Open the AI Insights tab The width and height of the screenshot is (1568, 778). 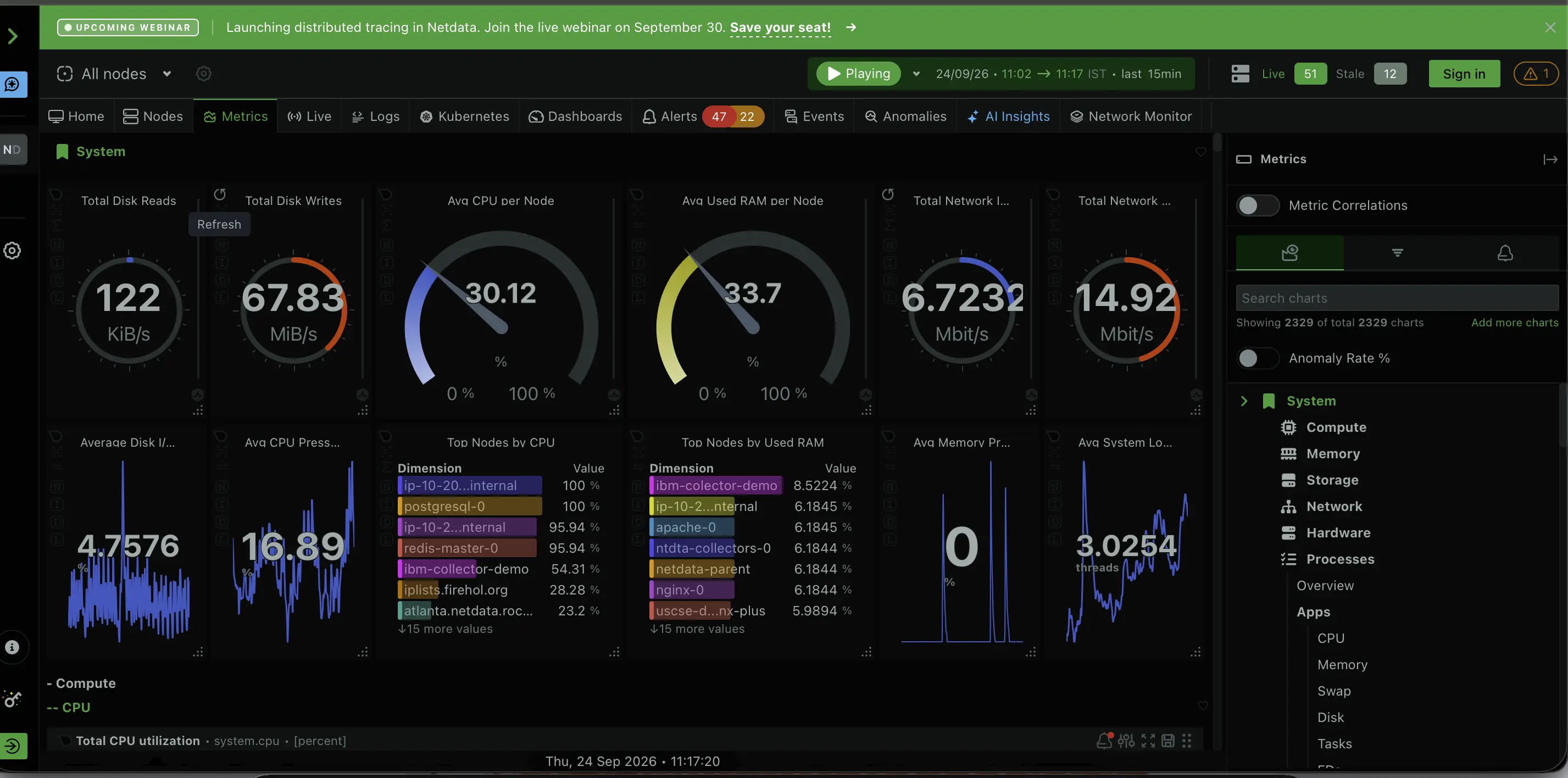1008,116
